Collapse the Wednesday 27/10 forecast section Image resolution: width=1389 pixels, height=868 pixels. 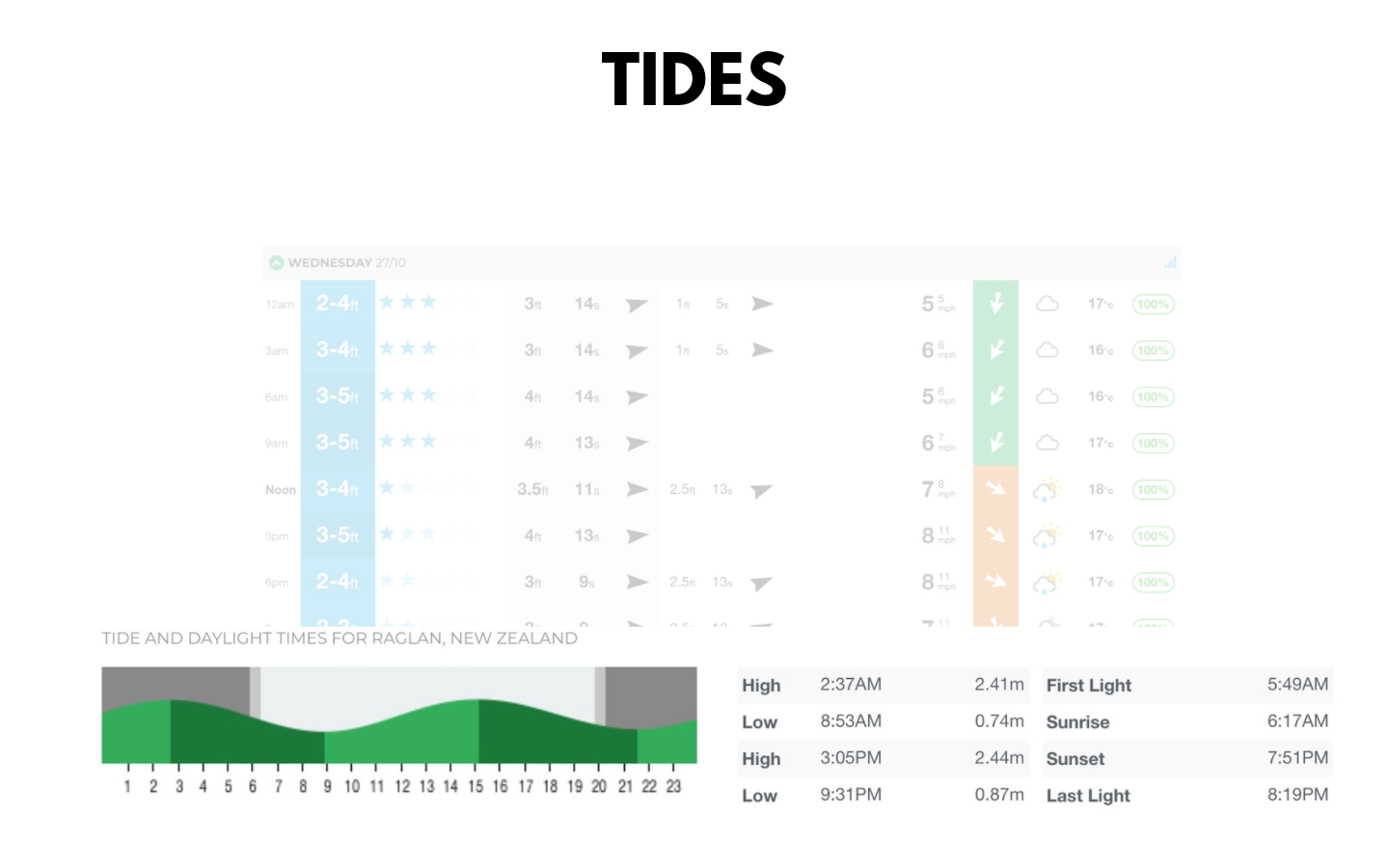pos(277,262)
